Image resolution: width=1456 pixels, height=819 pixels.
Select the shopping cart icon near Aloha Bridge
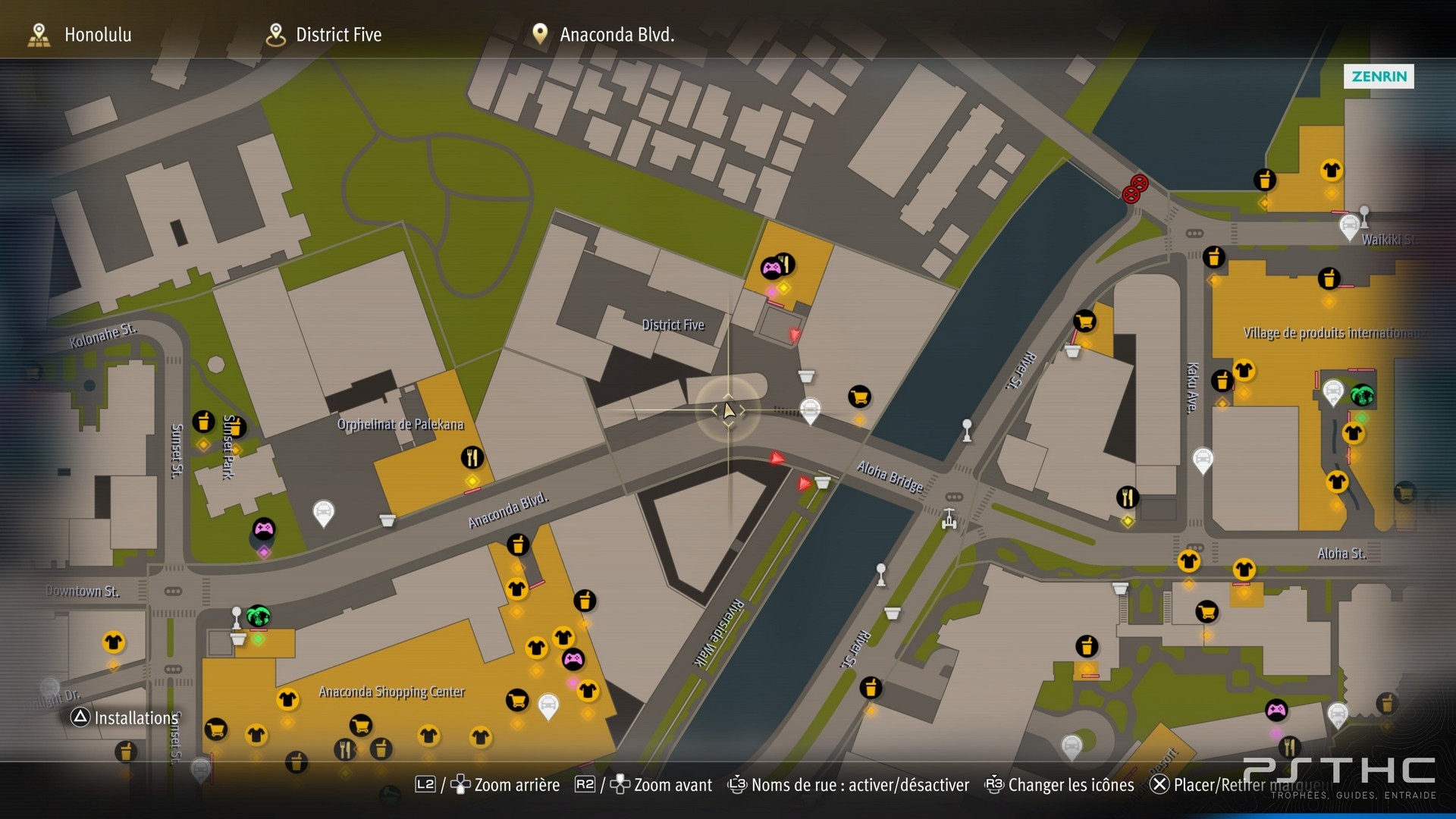859,397
